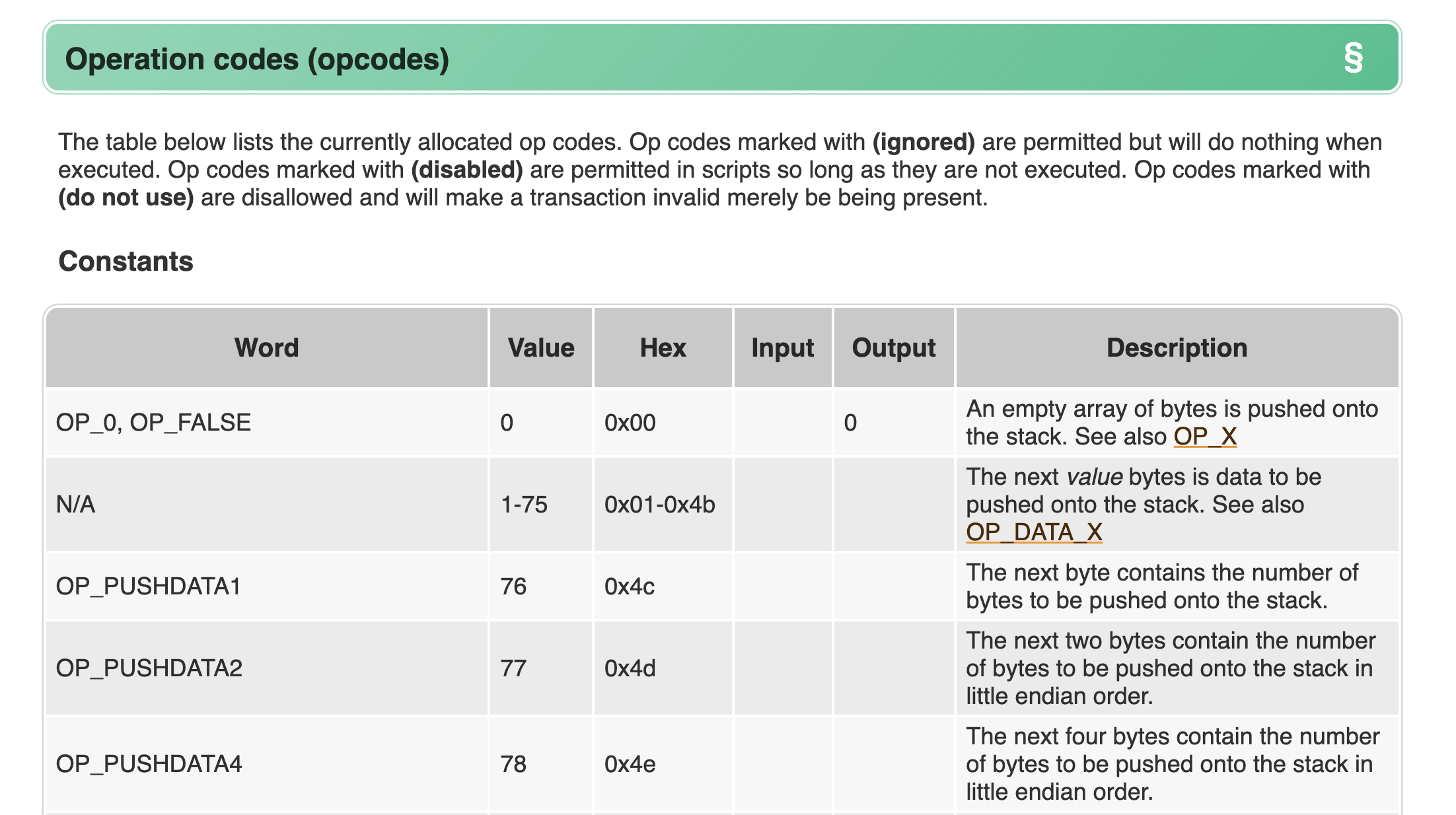Follow the OP_DATA_X link
Image resolution: width=1456 pixels, height=815 pixels.
click(1033, 532)
